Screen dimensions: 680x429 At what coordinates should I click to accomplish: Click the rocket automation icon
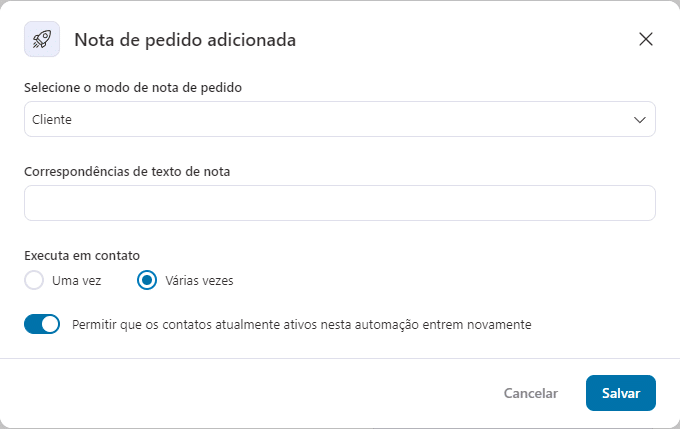(42, 39)
